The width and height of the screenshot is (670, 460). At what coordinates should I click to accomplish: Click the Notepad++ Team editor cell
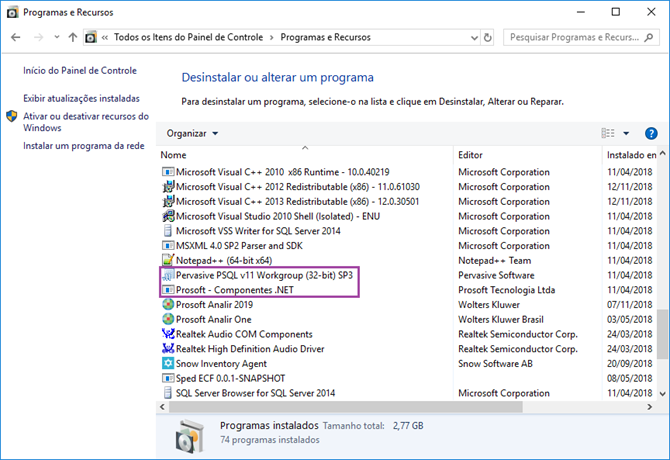click(x=494, y=260)
